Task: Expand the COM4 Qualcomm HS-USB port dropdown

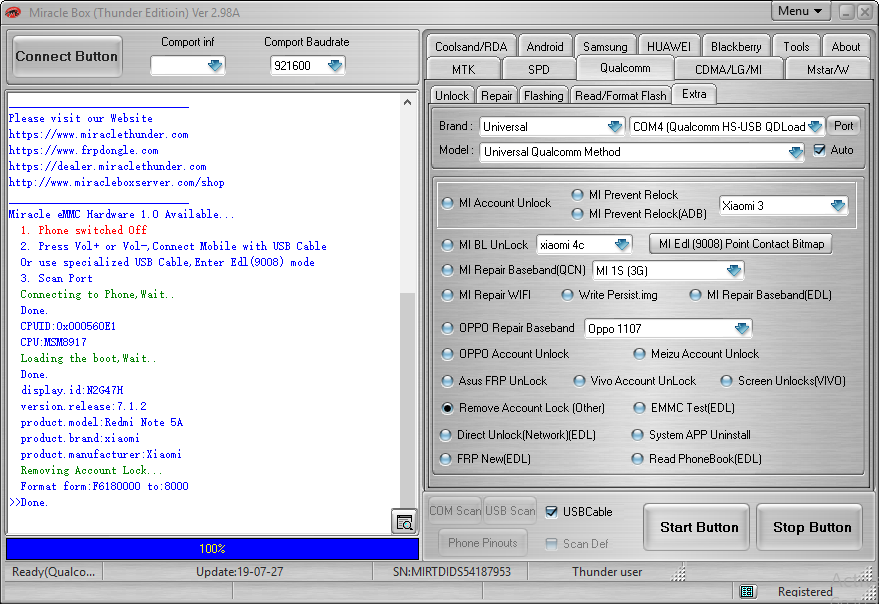Action: [815, 126]
